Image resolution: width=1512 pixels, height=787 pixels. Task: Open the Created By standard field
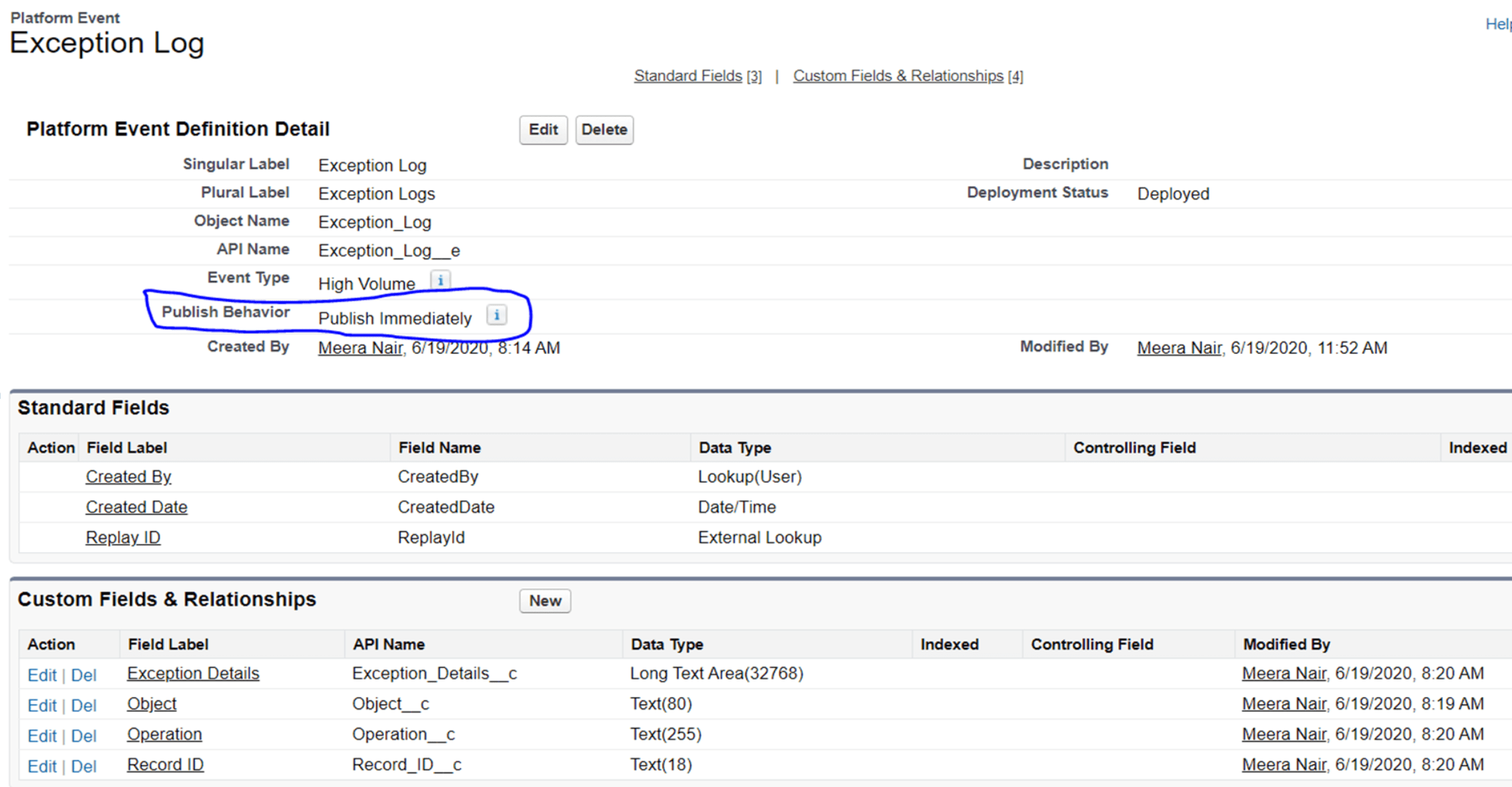point(128,477)
